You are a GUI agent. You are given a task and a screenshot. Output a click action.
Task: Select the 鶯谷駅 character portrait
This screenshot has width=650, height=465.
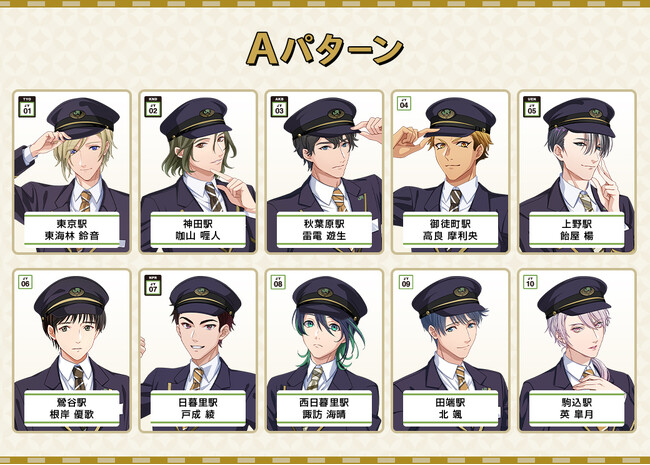click(x=72, y=351)
